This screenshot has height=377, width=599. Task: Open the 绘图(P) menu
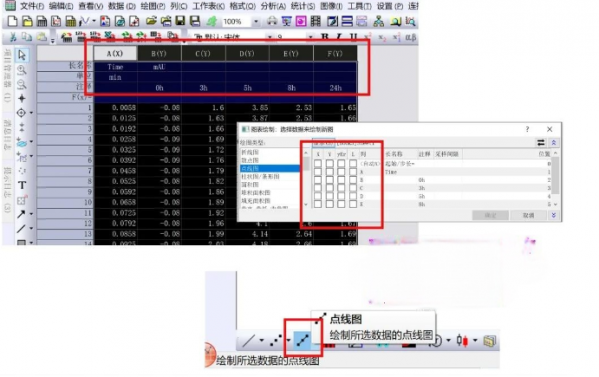coord(153,6)
